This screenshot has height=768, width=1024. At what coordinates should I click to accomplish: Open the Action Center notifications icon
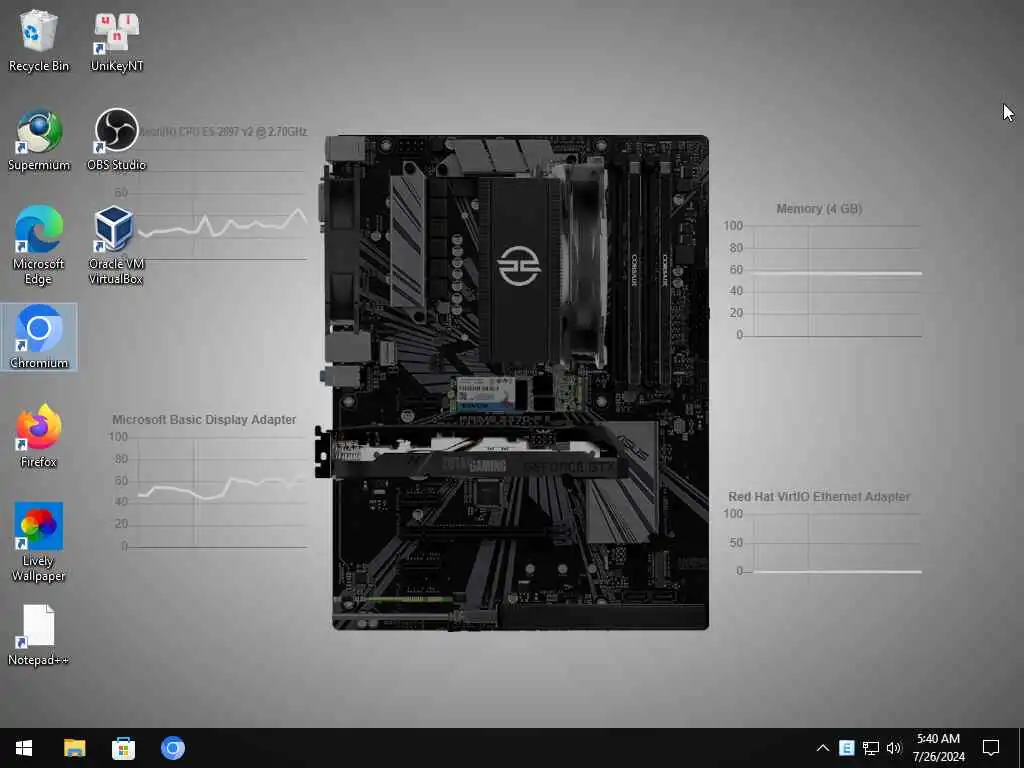tap(991, 748)
